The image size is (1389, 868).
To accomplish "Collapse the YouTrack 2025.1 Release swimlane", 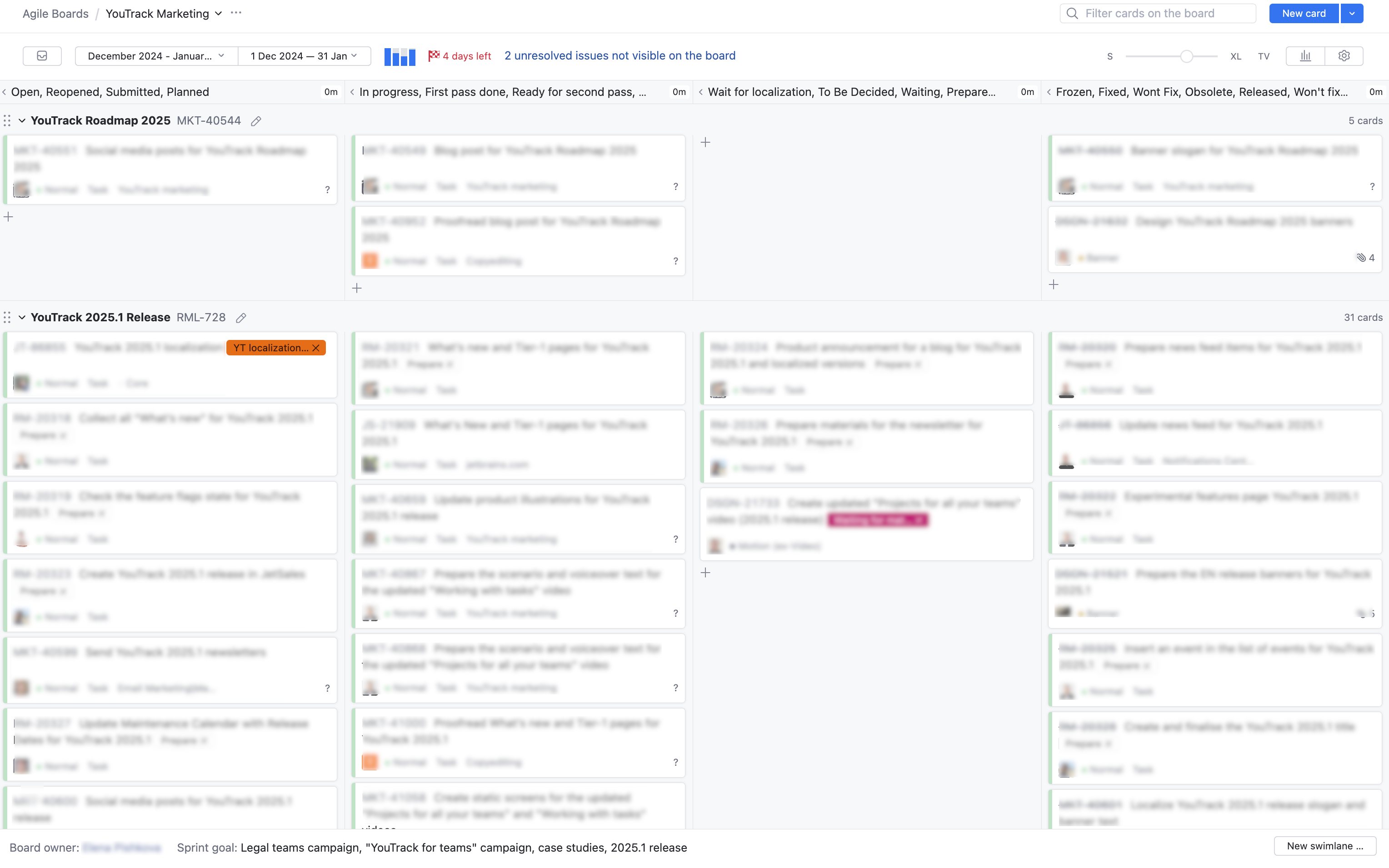I will (x=22, y=318).
